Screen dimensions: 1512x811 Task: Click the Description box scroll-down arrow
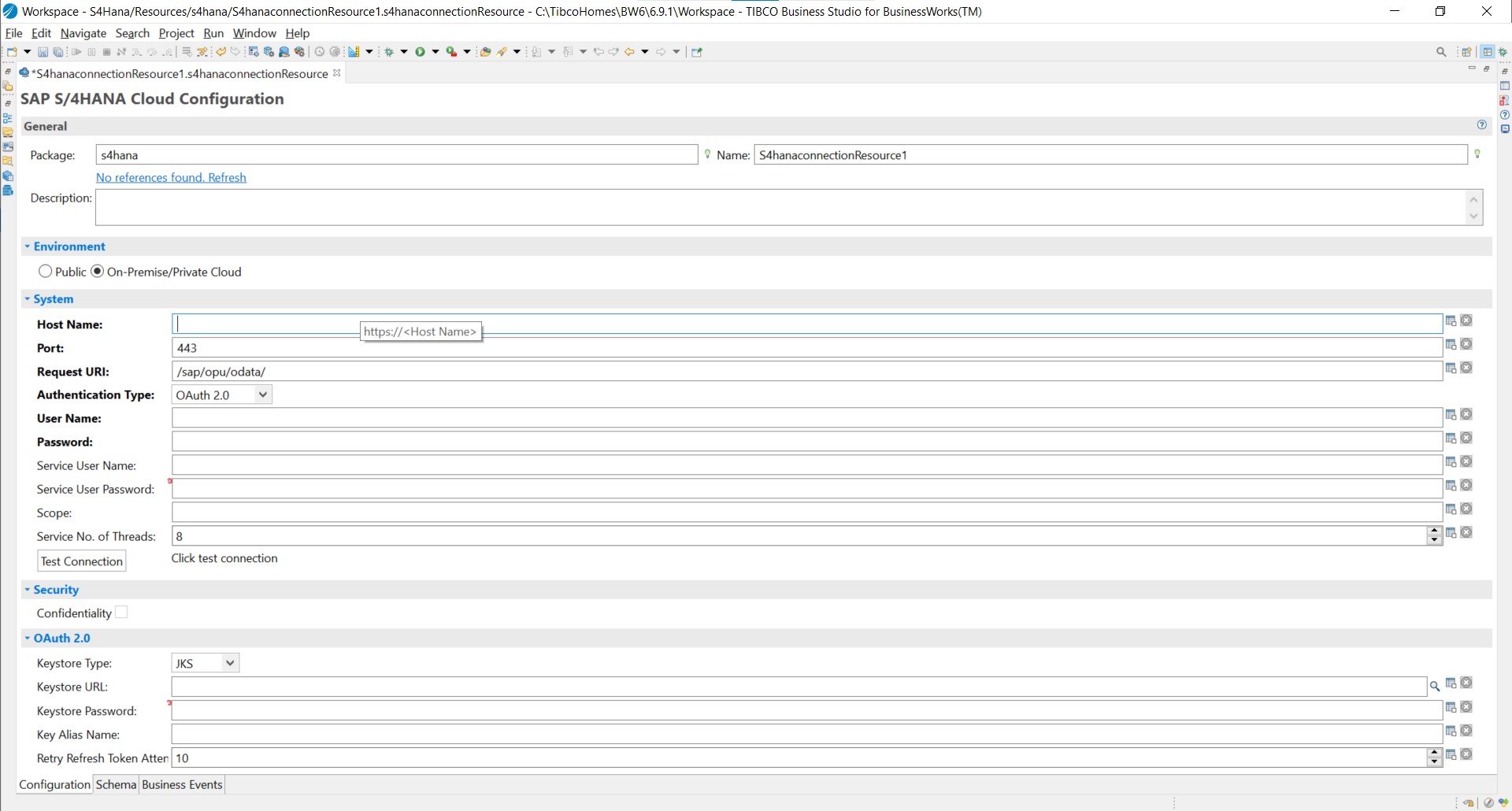(x=1474, y=217)
